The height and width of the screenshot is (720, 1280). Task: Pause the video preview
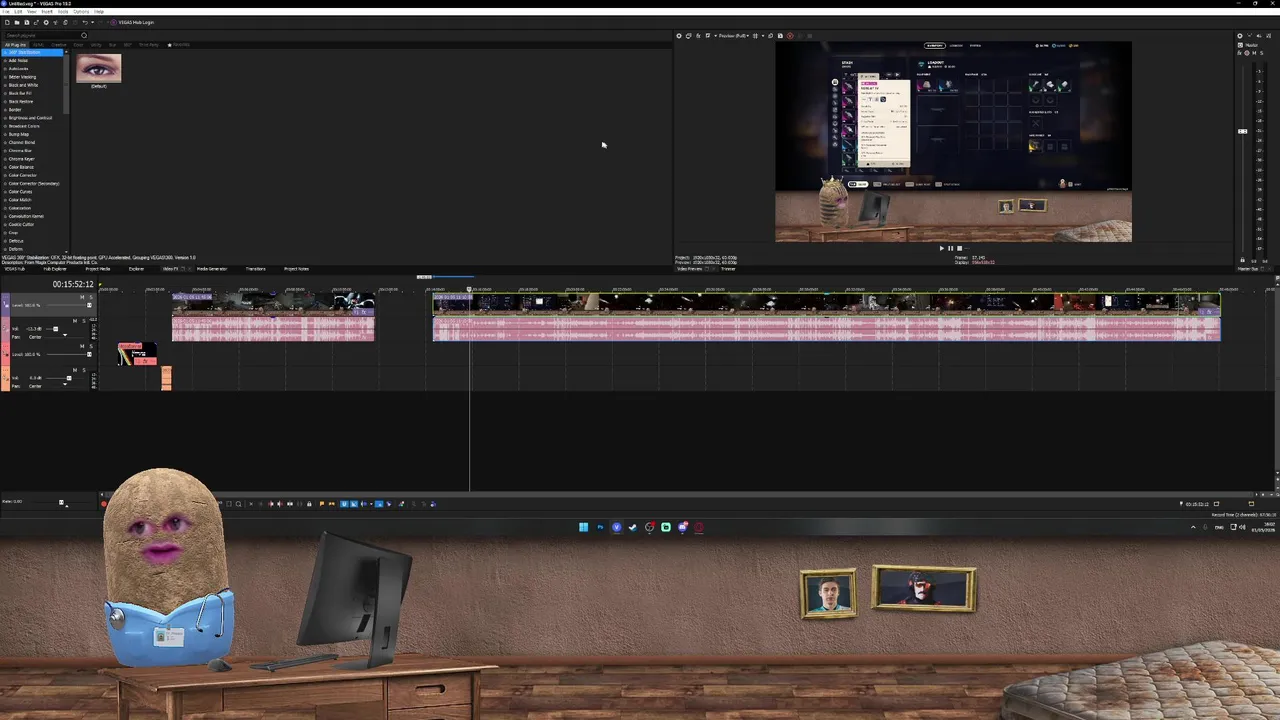pos(950,248)
